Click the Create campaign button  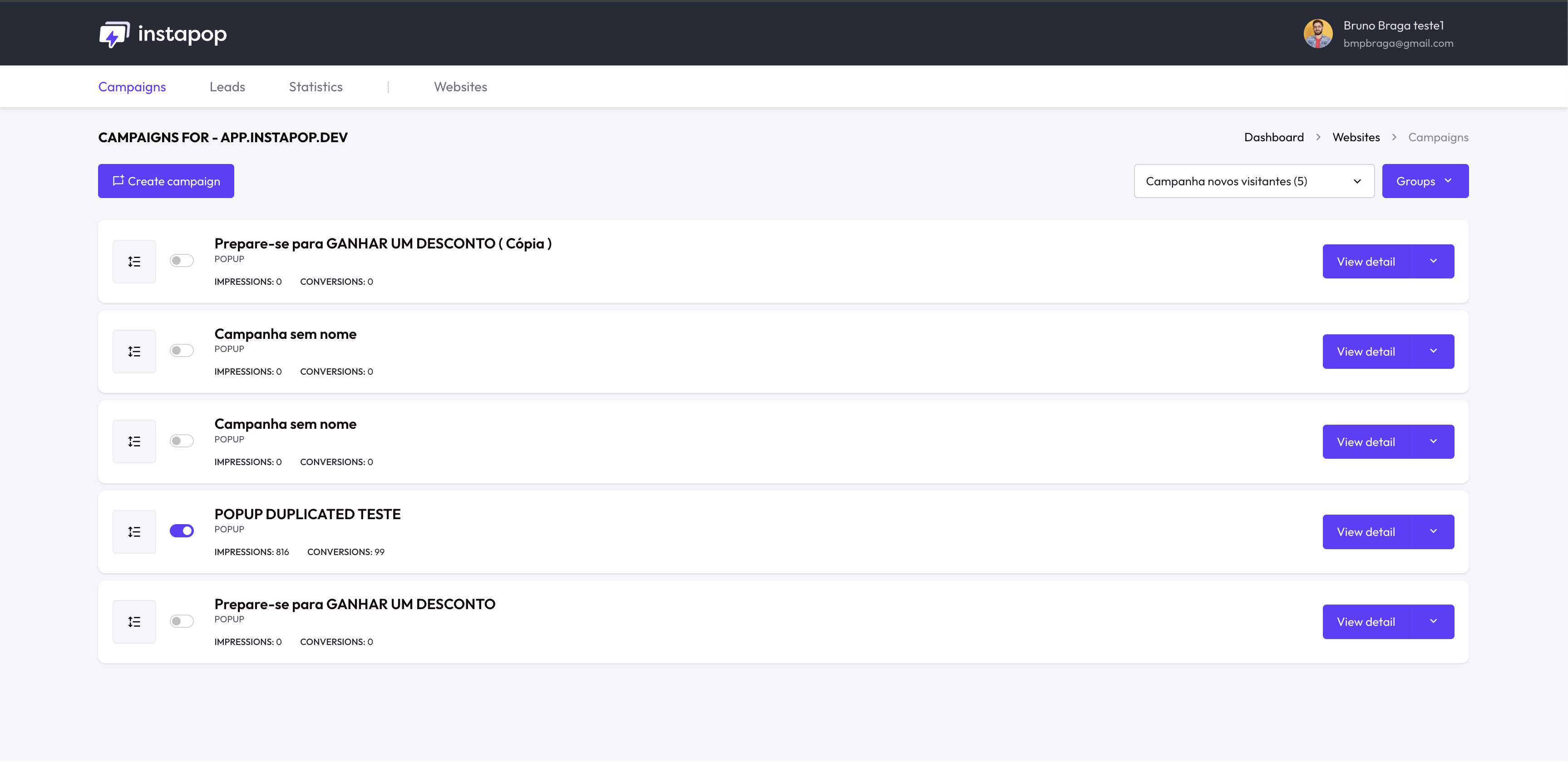point(166,182)
